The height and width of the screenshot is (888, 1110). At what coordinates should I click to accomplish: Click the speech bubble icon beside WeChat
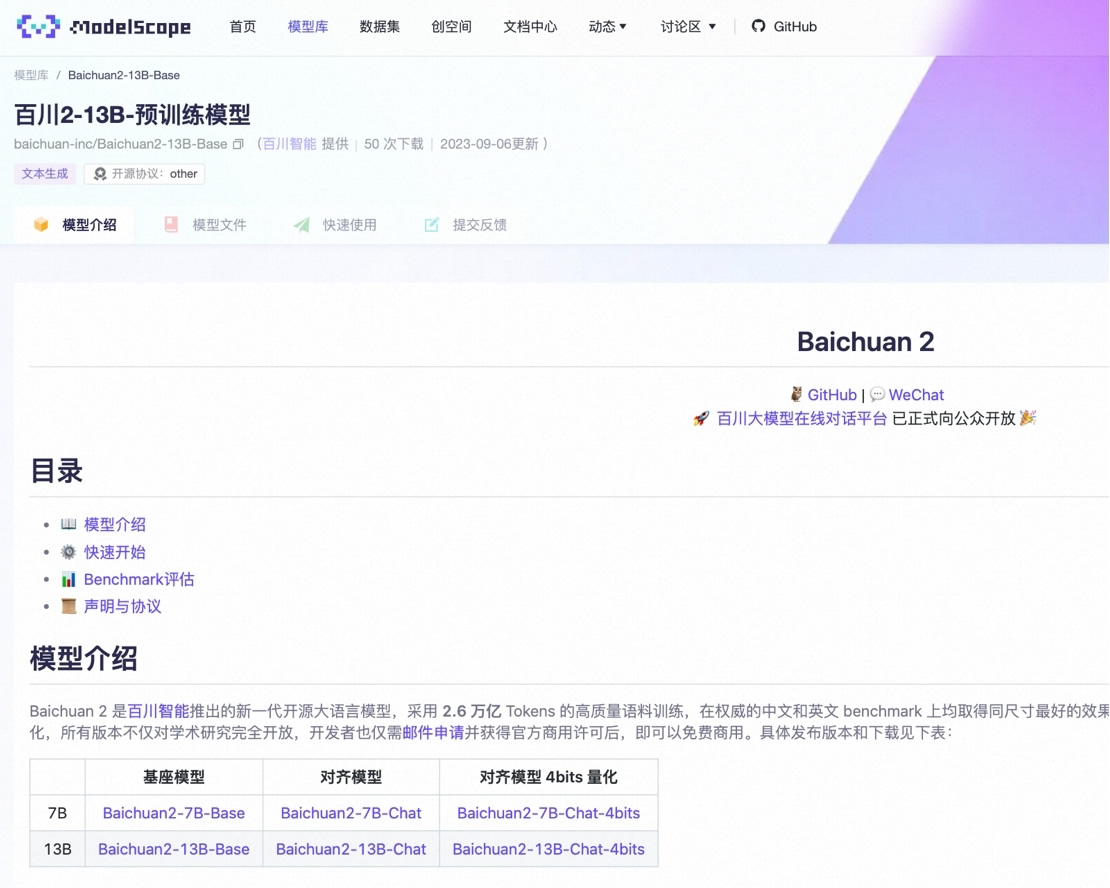(877, 394)
